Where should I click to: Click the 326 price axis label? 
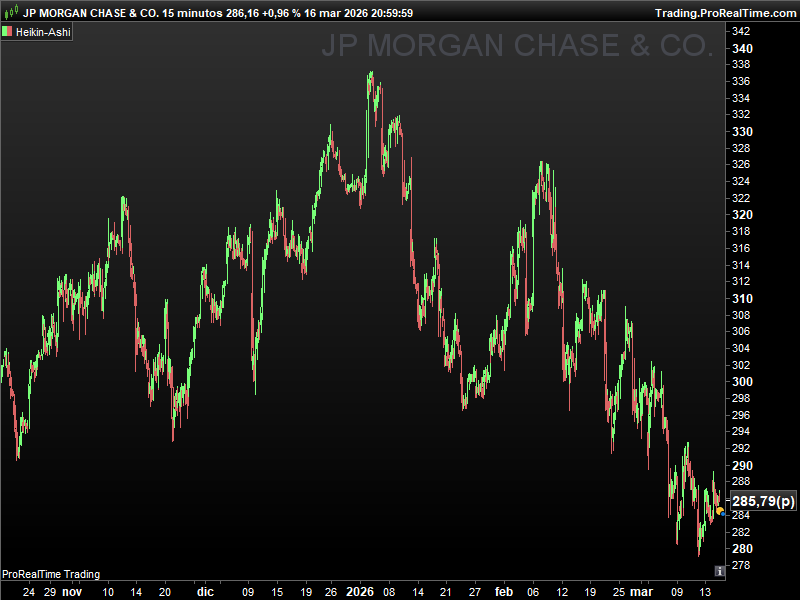(741, 164)
